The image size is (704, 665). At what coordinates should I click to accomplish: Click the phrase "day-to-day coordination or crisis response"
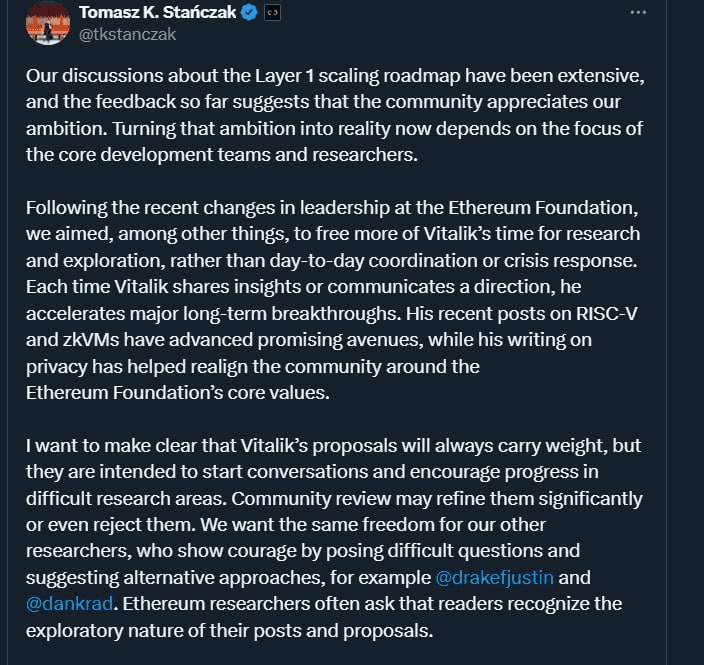click(451, 261)
